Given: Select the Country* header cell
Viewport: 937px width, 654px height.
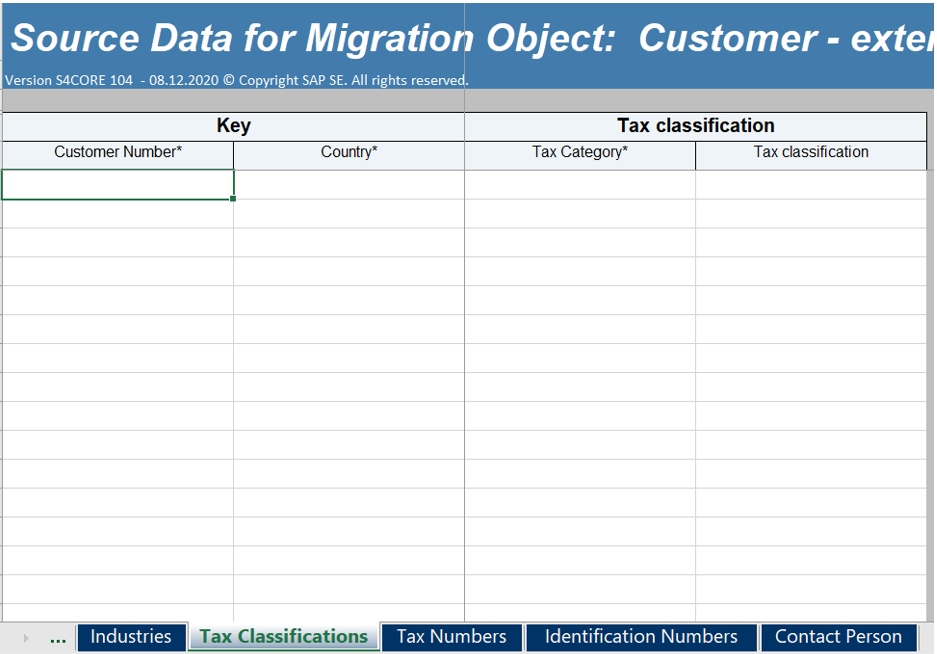Looking at the screenshot, I should pos(349,155).
